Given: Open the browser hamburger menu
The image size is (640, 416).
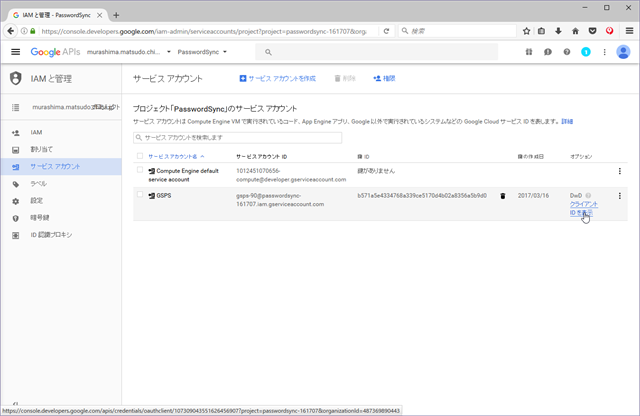Looking at the screenshot, I should point(629,31).
